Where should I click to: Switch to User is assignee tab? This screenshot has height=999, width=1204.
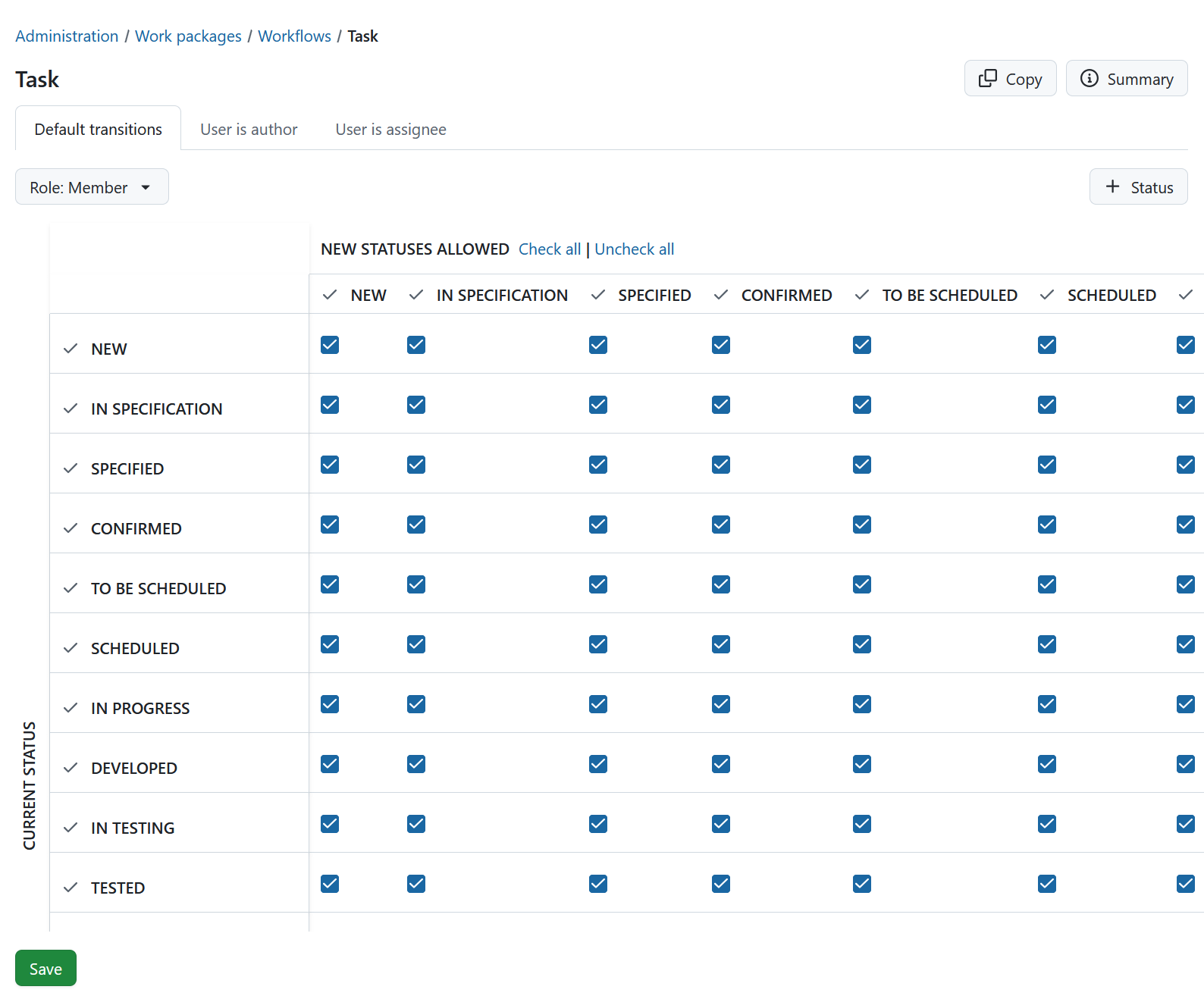(390, 129)
